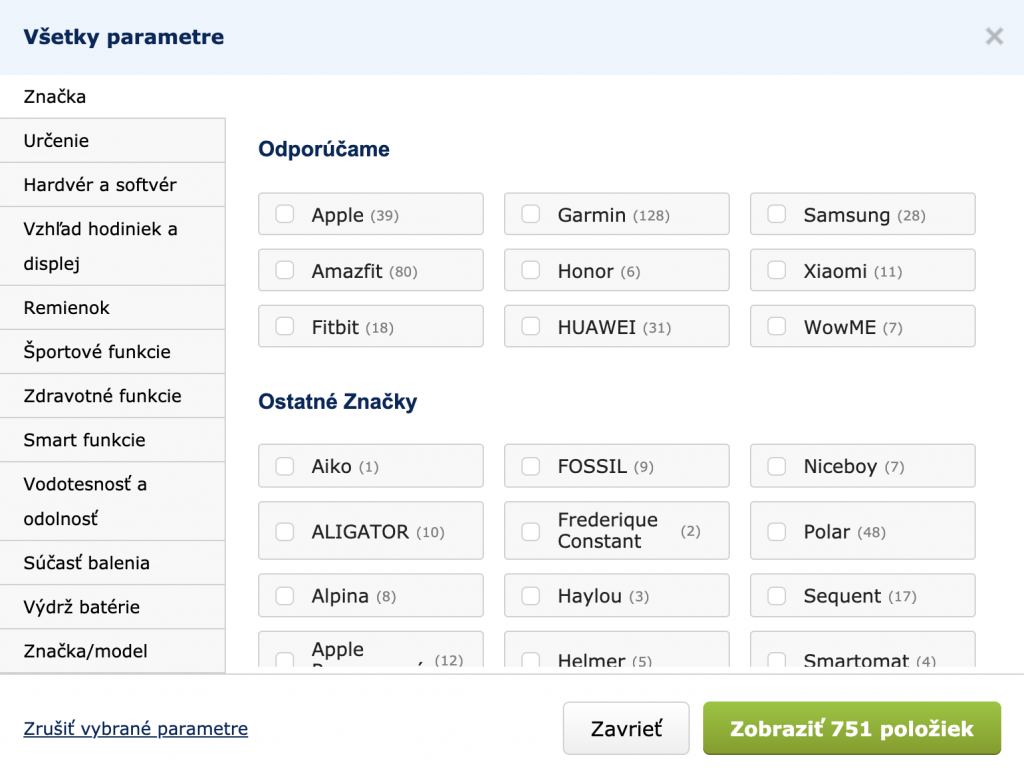Tick the Garmin brand checkbox
Image resolution: width=1024 pixels, height=779 pixels.
coord(531,214)
